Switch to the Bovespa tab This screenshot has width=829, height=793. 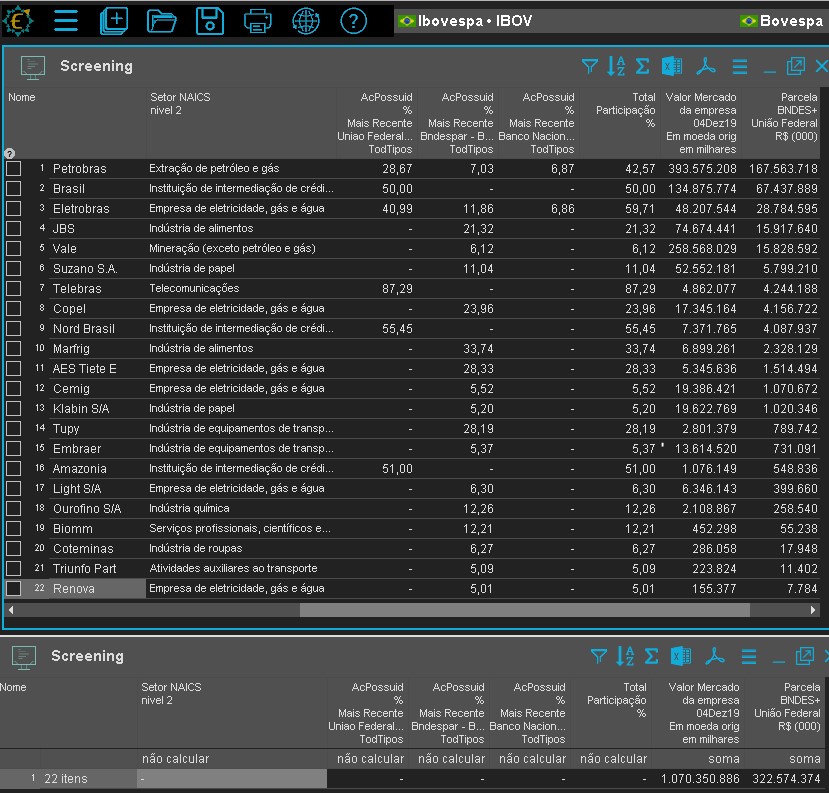point(782,21)
